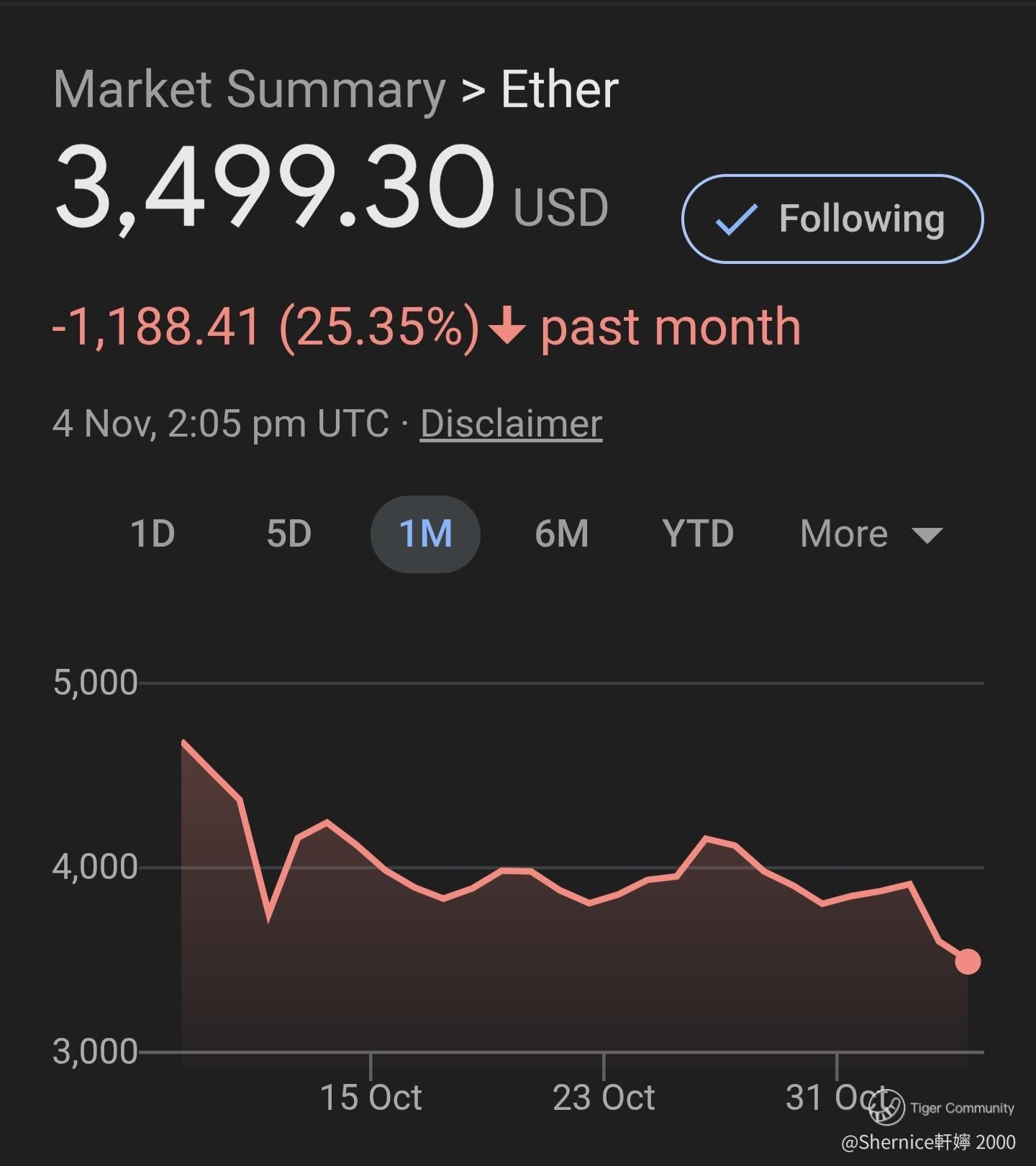Screen dimensions: 1036x1166
Task: Select the YTD time range tab
Action: click(x=698, y=534)
